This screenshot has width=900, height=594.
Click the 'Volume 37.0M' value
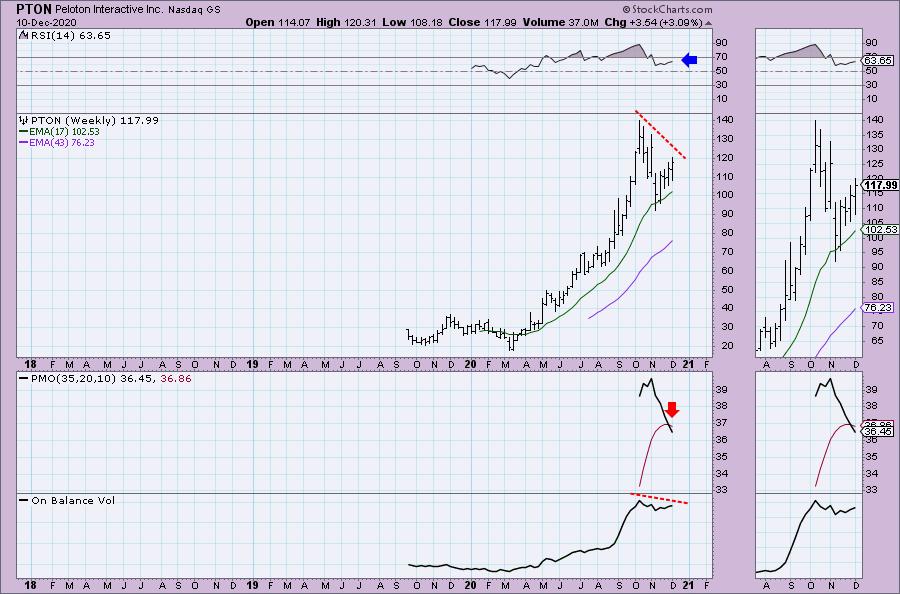tap(560, 23)
